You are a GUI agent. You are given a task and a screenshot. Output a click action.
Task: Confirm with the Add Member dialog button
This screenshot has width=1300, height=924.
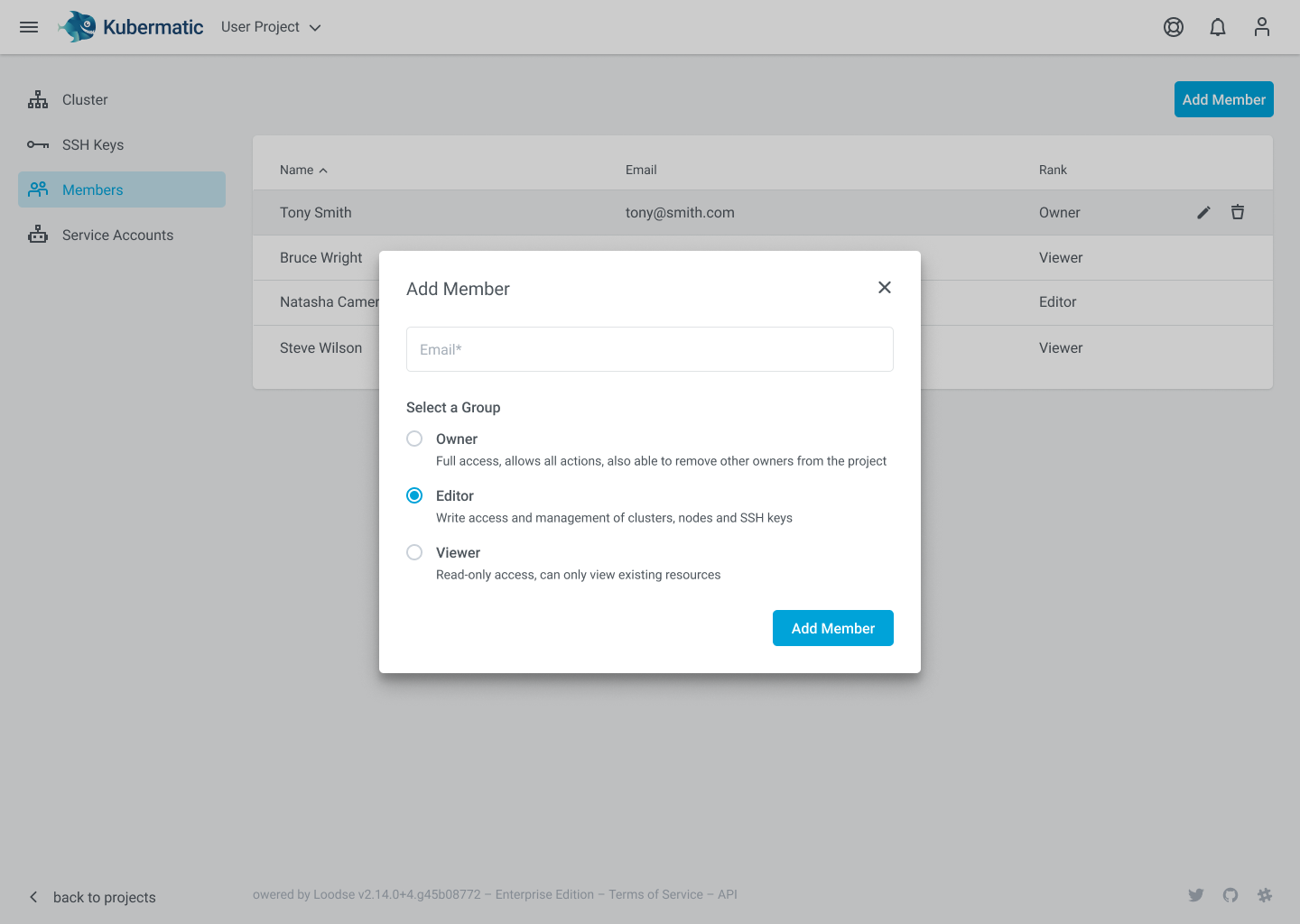tap(832, 628)
